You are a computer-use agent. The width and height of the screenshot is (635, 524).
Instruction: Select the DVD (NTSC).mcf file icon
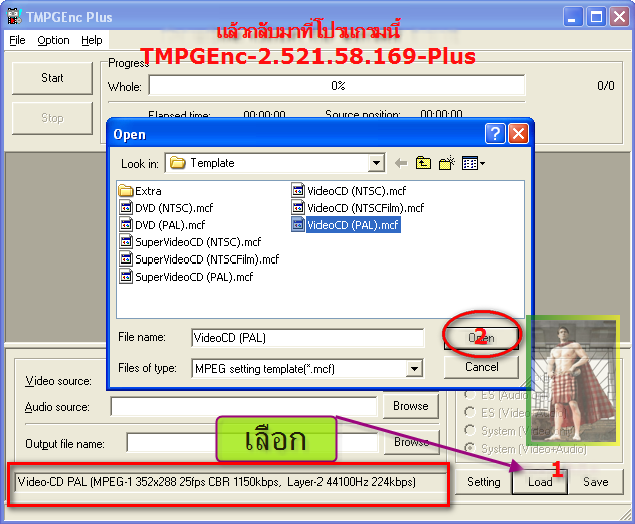(x=126, y=207)
